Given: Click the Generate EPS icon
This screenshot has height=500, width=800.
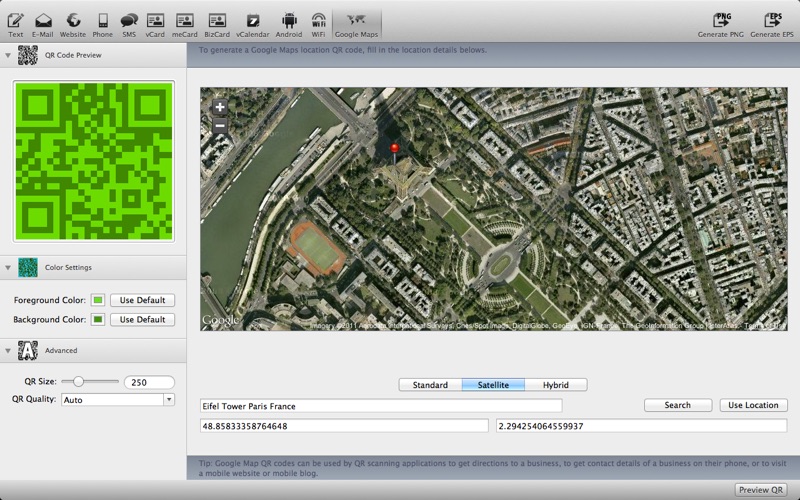Looking at the screenshot, I should 772,20.
